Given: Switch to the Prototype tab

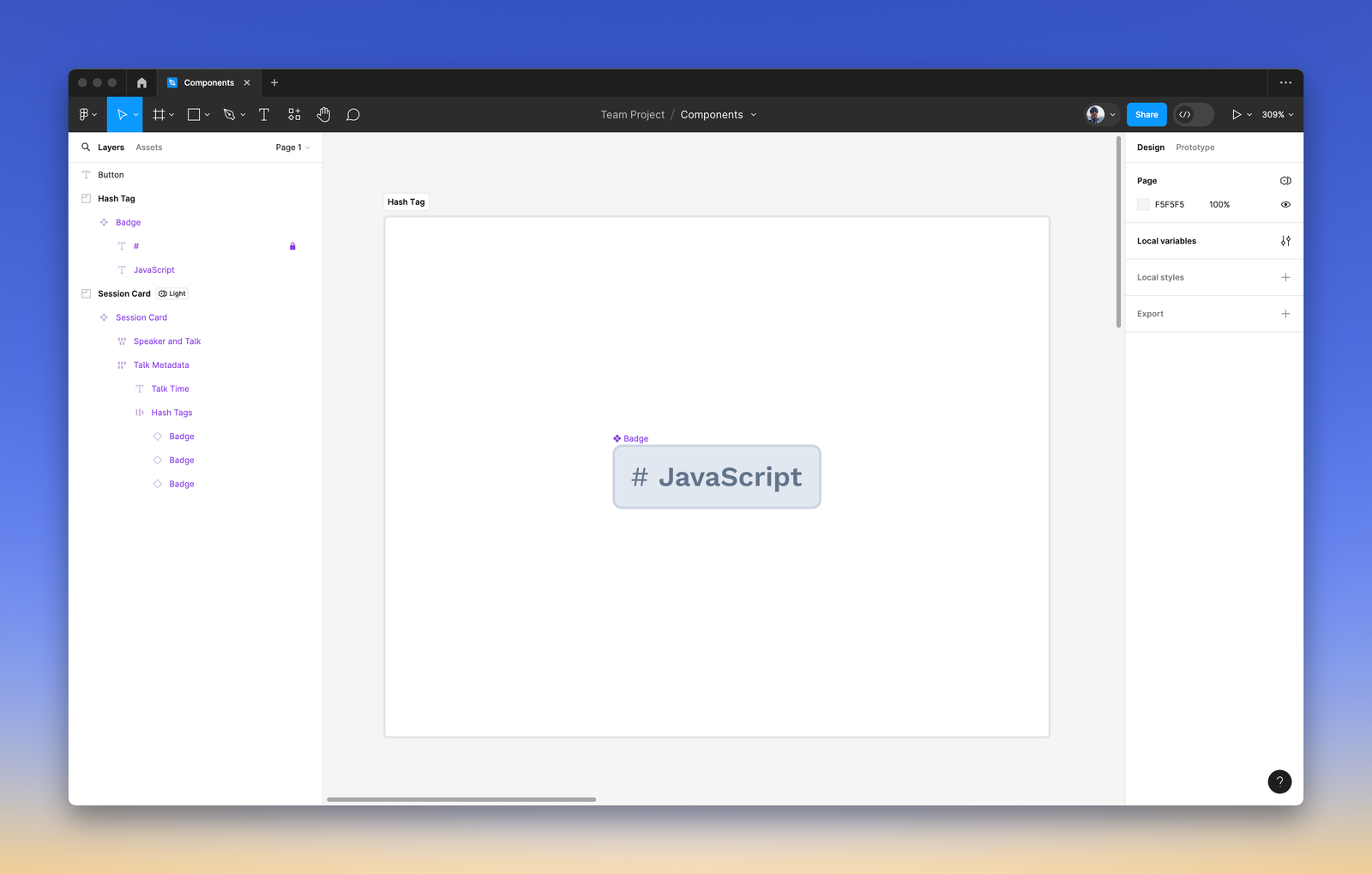Looking at the screenshot, I should pyautogui.click(x=1194, y=147).
